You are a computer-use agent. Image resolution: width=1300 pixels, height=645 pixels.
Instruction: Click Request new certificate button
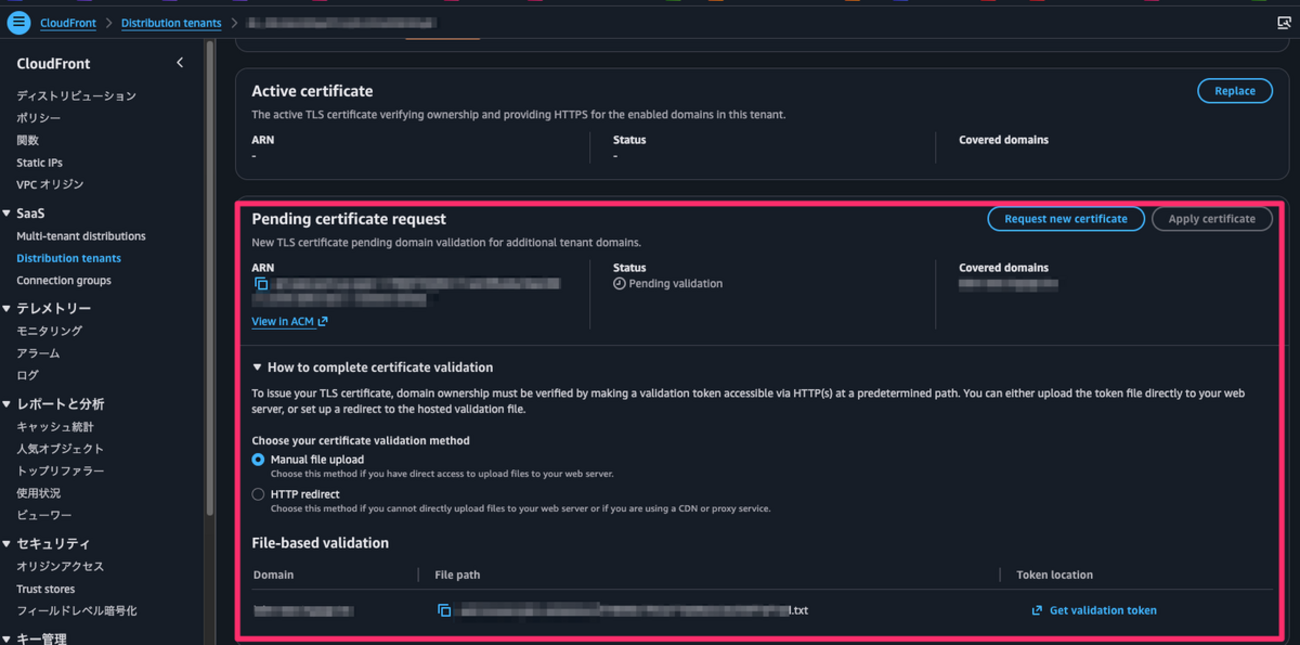(1066, 219)
